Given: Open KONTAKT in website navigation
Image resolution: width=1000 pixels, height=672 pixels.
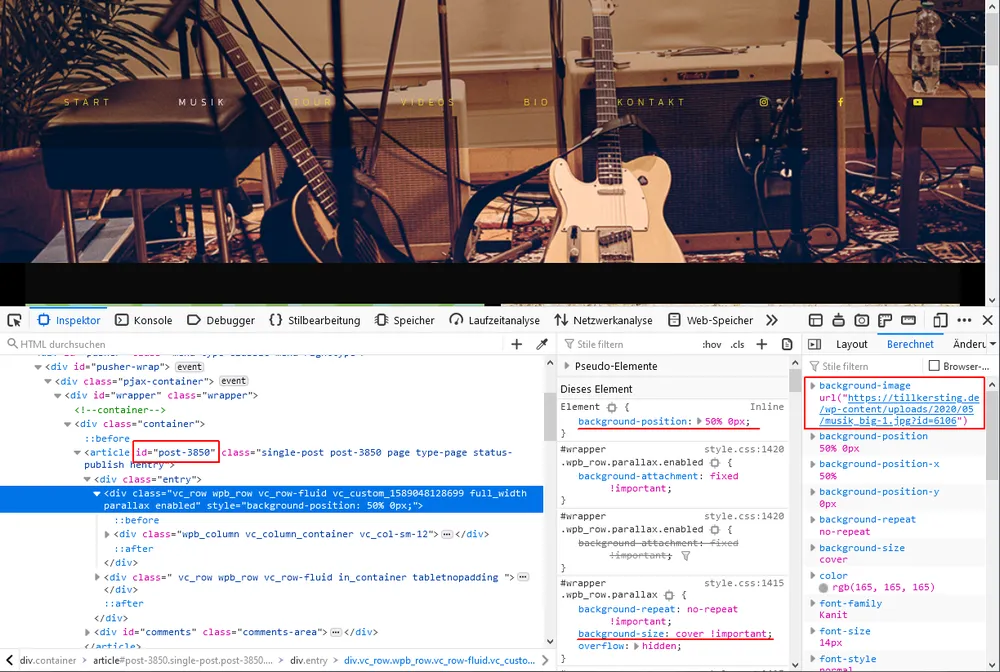Looking at the screenshot, I should click(651, 102).
